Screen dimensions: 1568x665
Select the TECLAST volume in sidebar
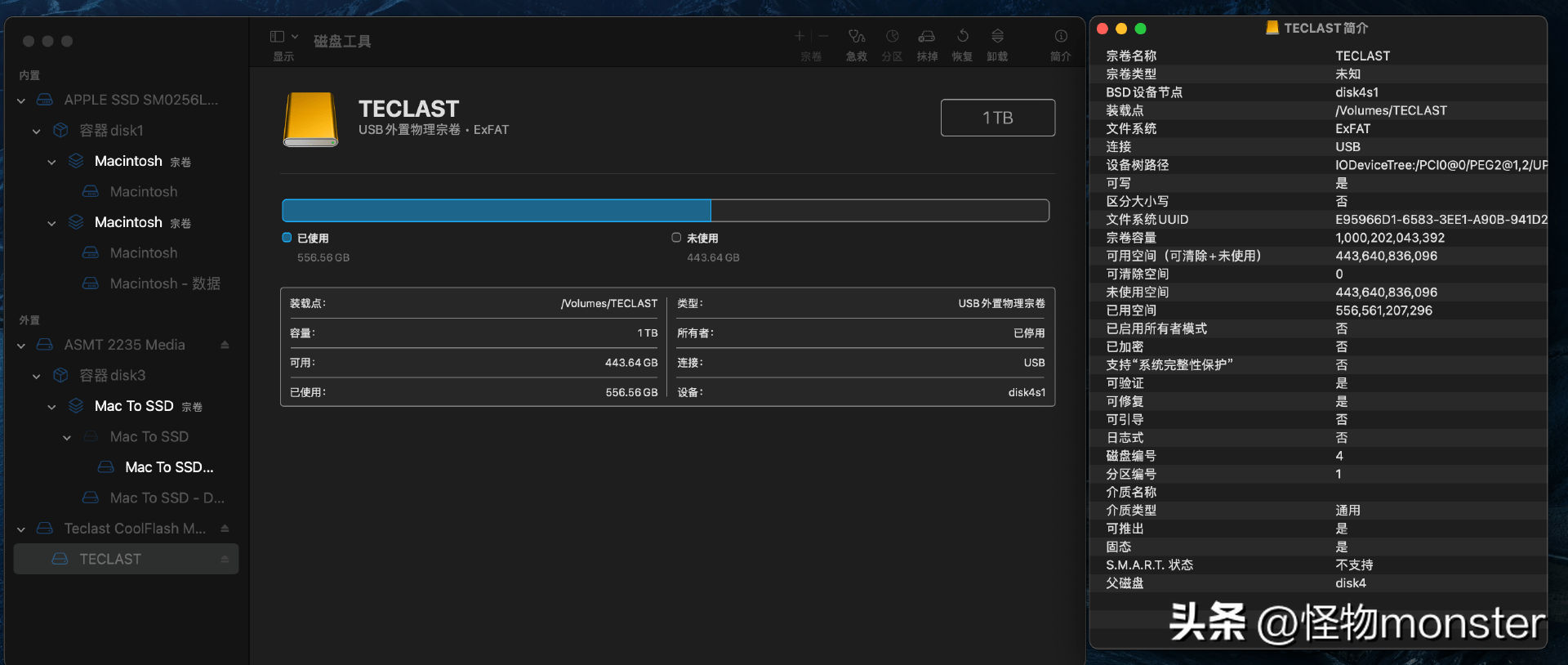(x=126, y=559)
